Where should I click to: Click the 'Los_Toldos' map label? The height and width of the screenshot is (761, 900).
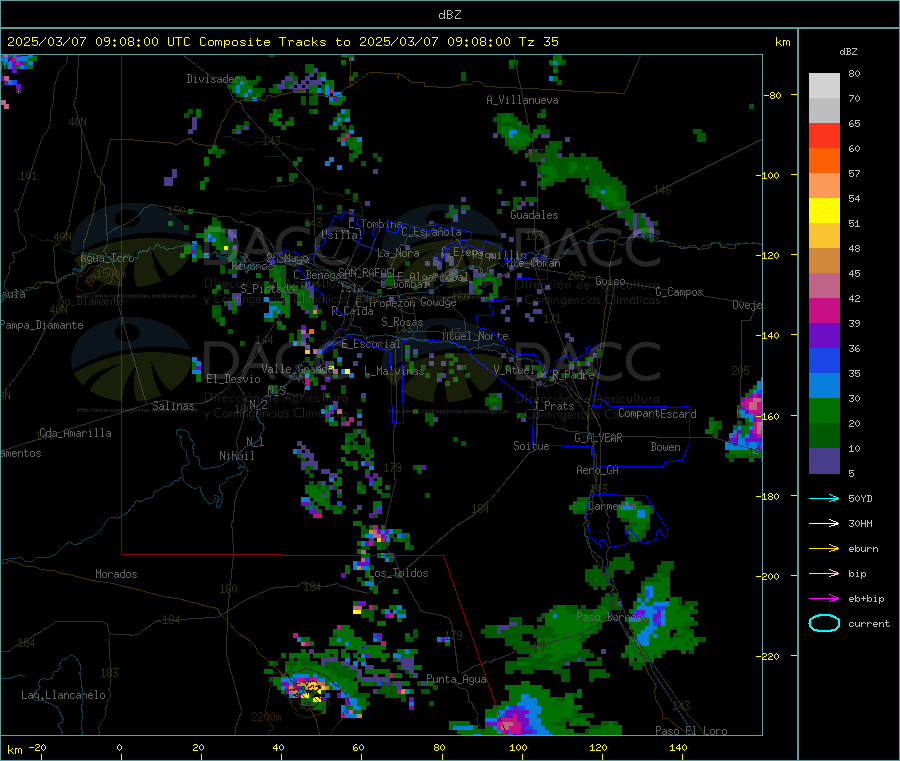398,573
